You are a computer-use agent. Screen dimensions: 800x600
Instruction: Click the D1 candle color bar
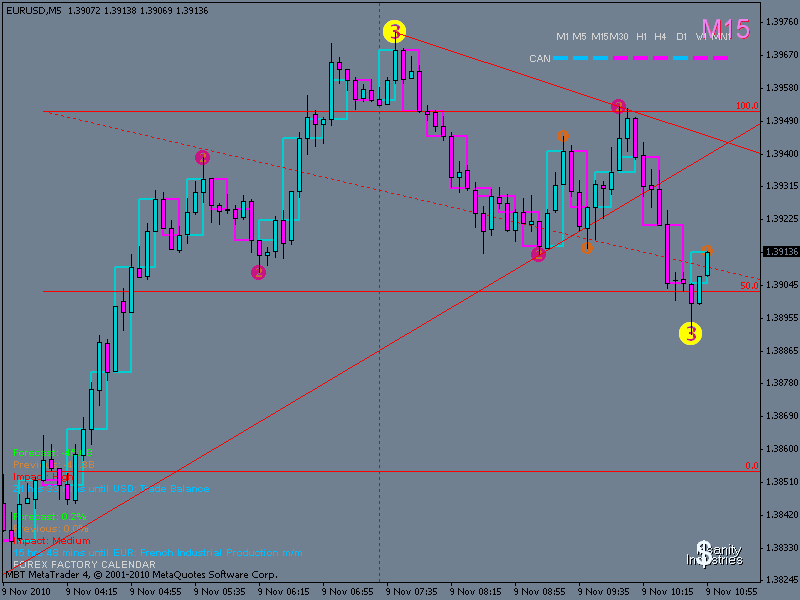(x=680, y=58)
